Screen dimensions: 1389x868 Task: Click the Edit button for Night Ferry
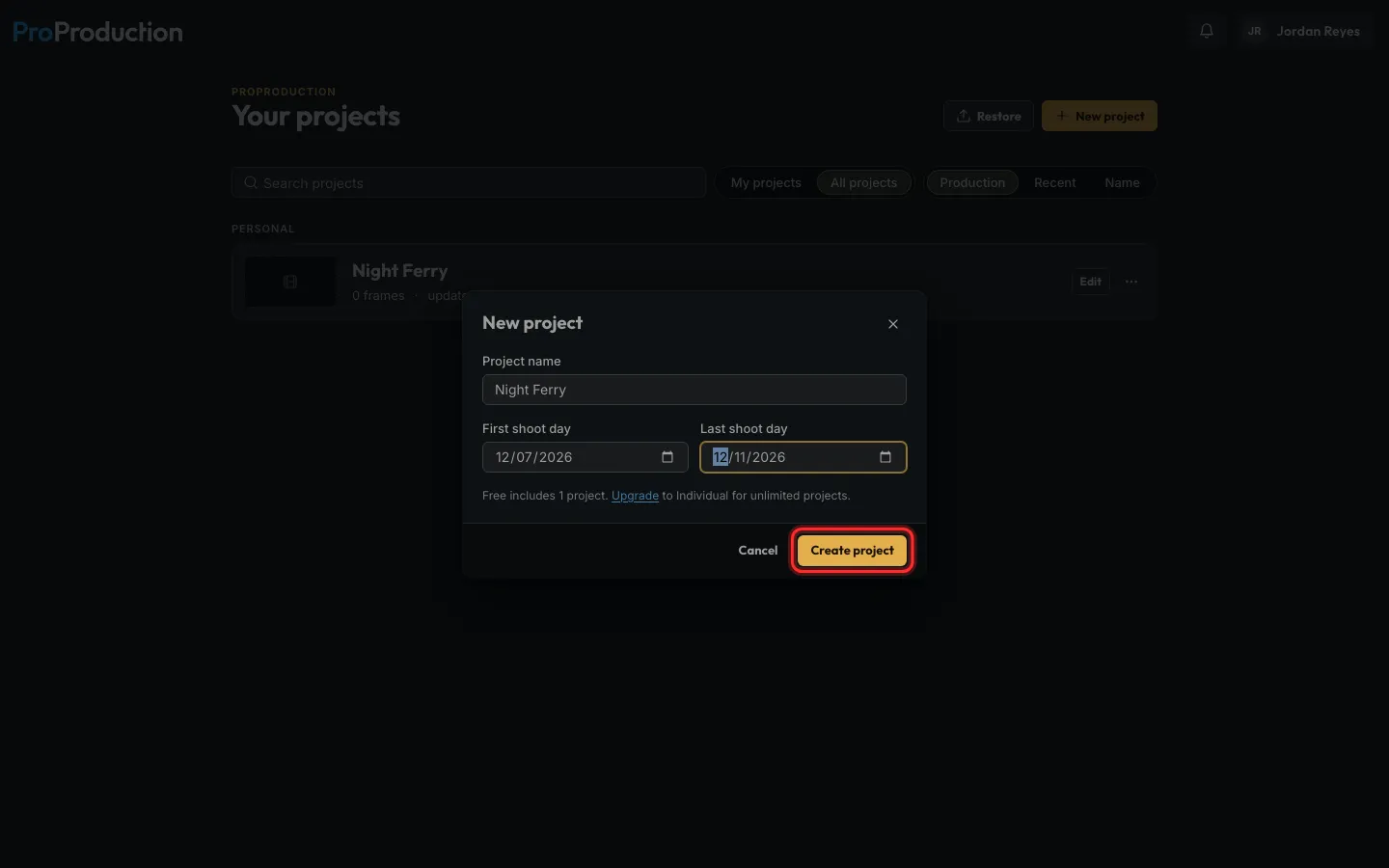pos(1091,282)
